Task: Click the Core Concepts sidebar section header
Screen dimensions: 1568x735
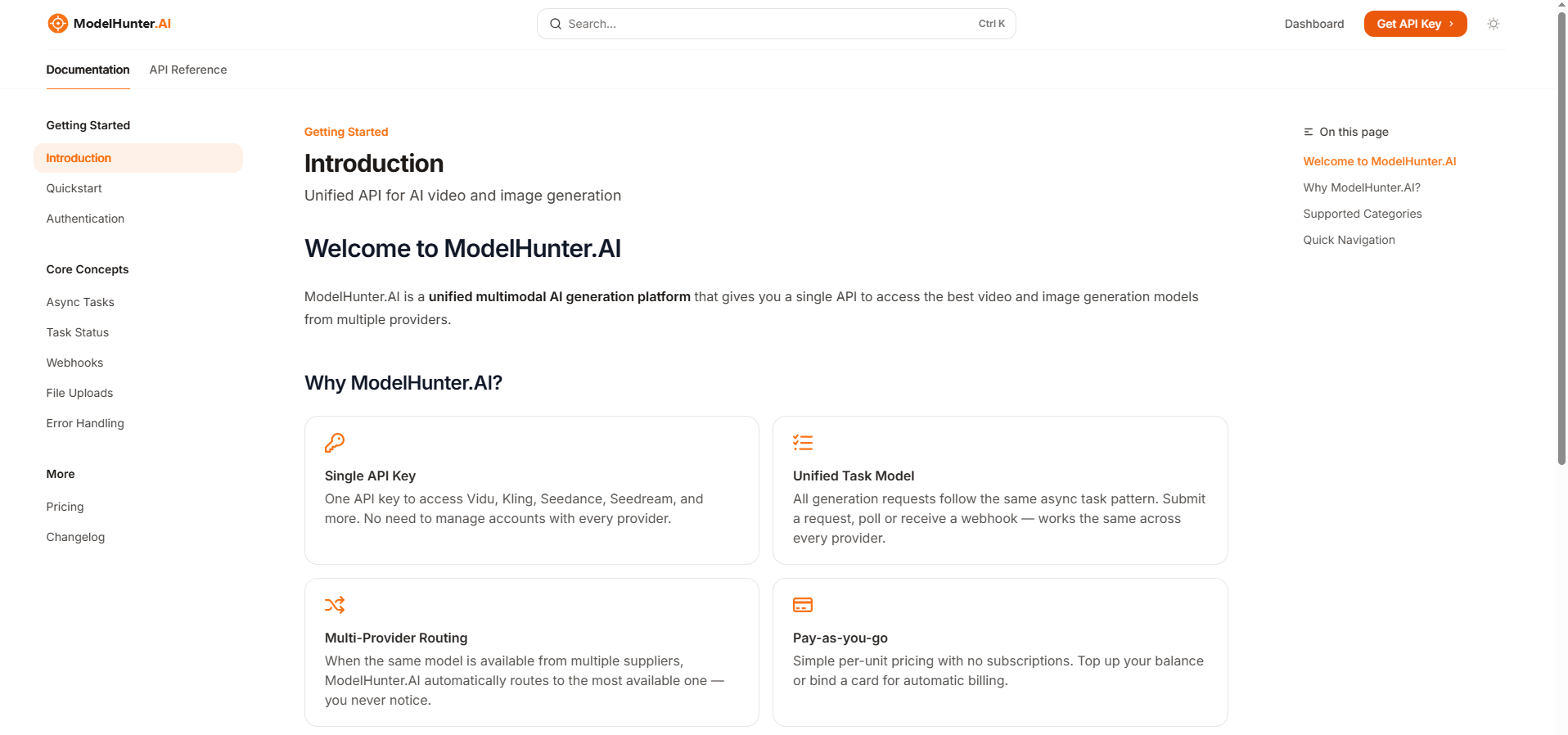Action: (x=88, y=269)
